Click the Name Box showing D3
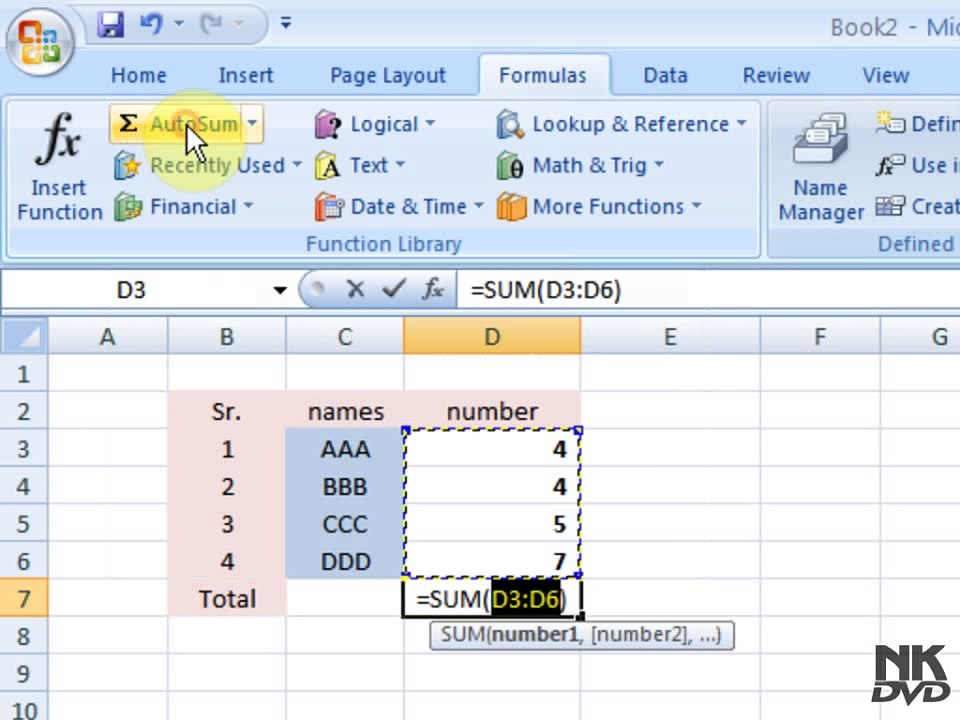Screen dimensions: 960x720 133,290
